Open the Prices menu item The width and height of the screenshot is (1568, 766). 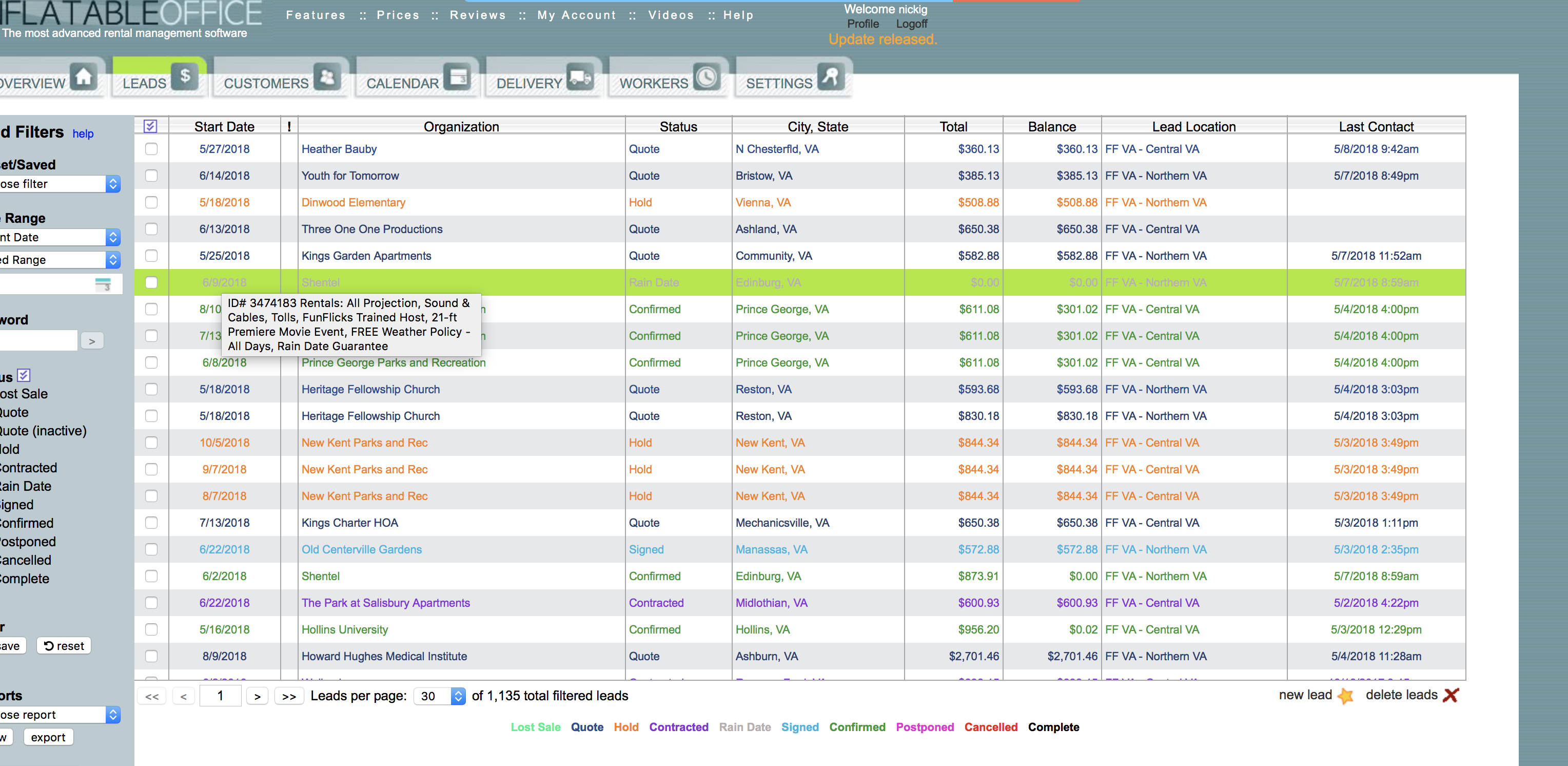(398, 15)
